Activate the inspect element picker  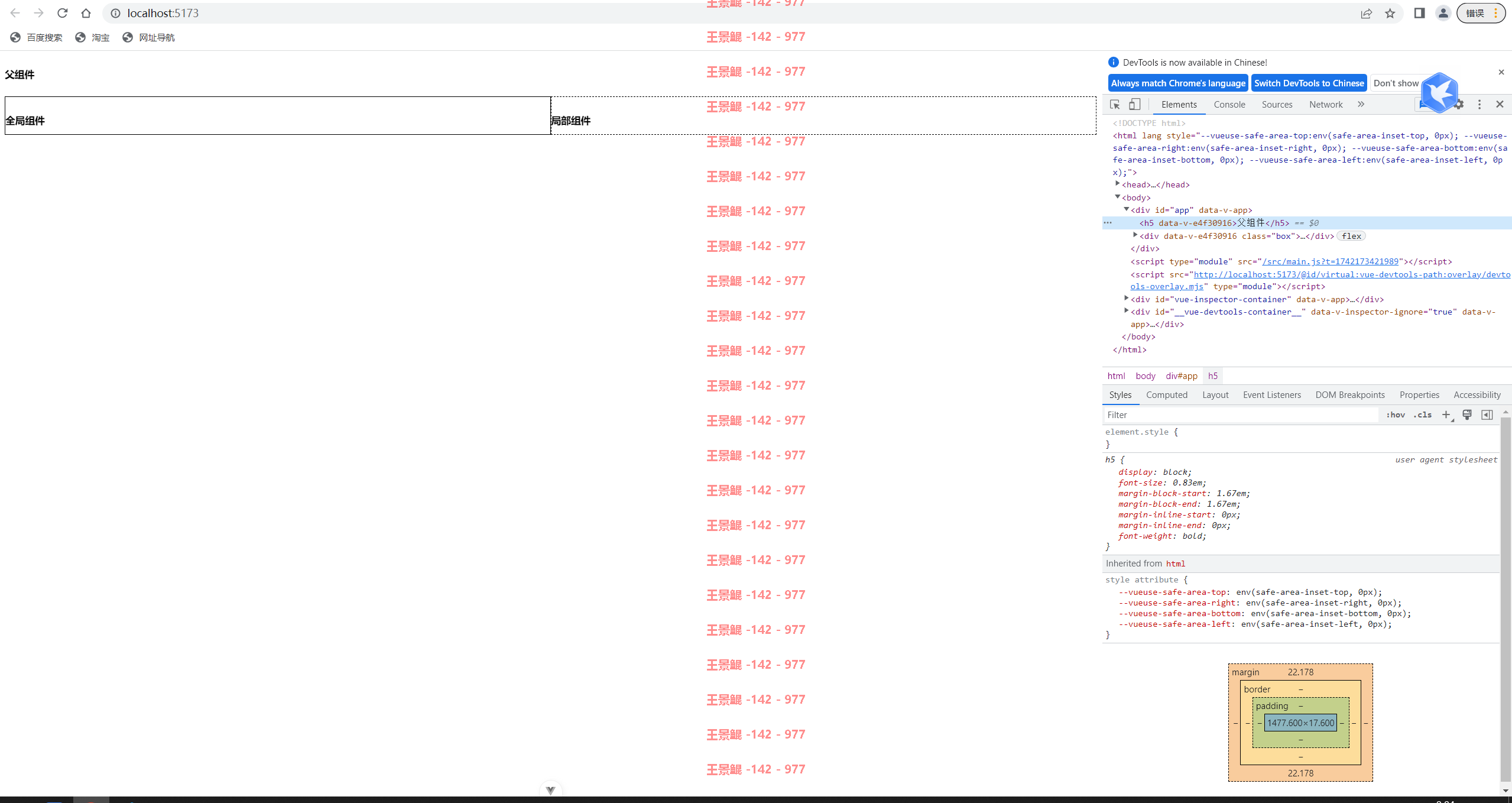1115,104
